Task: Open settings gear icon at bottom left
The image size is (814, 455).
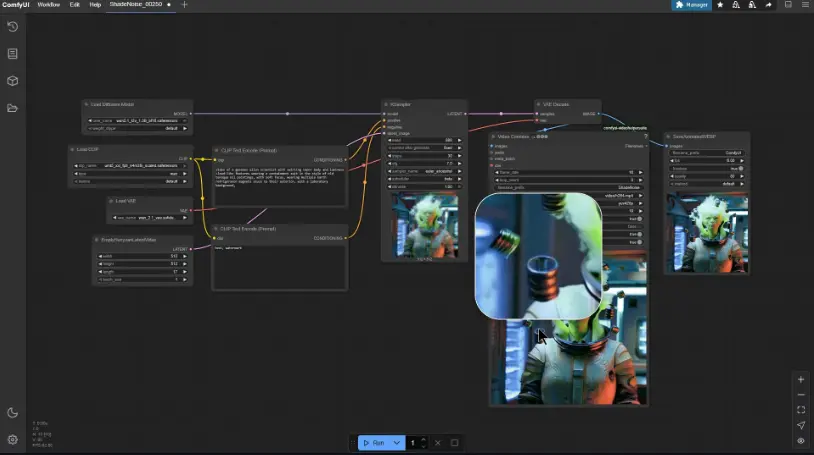Action: 12,439
